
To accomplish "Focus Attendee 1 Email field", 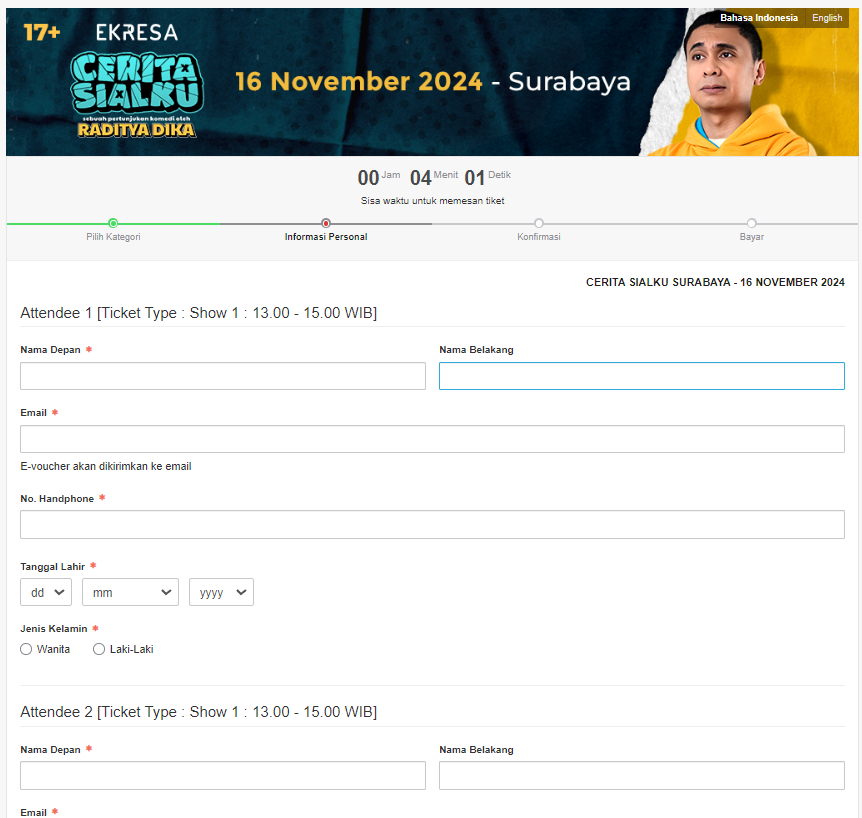I will [x=432, y=439].
